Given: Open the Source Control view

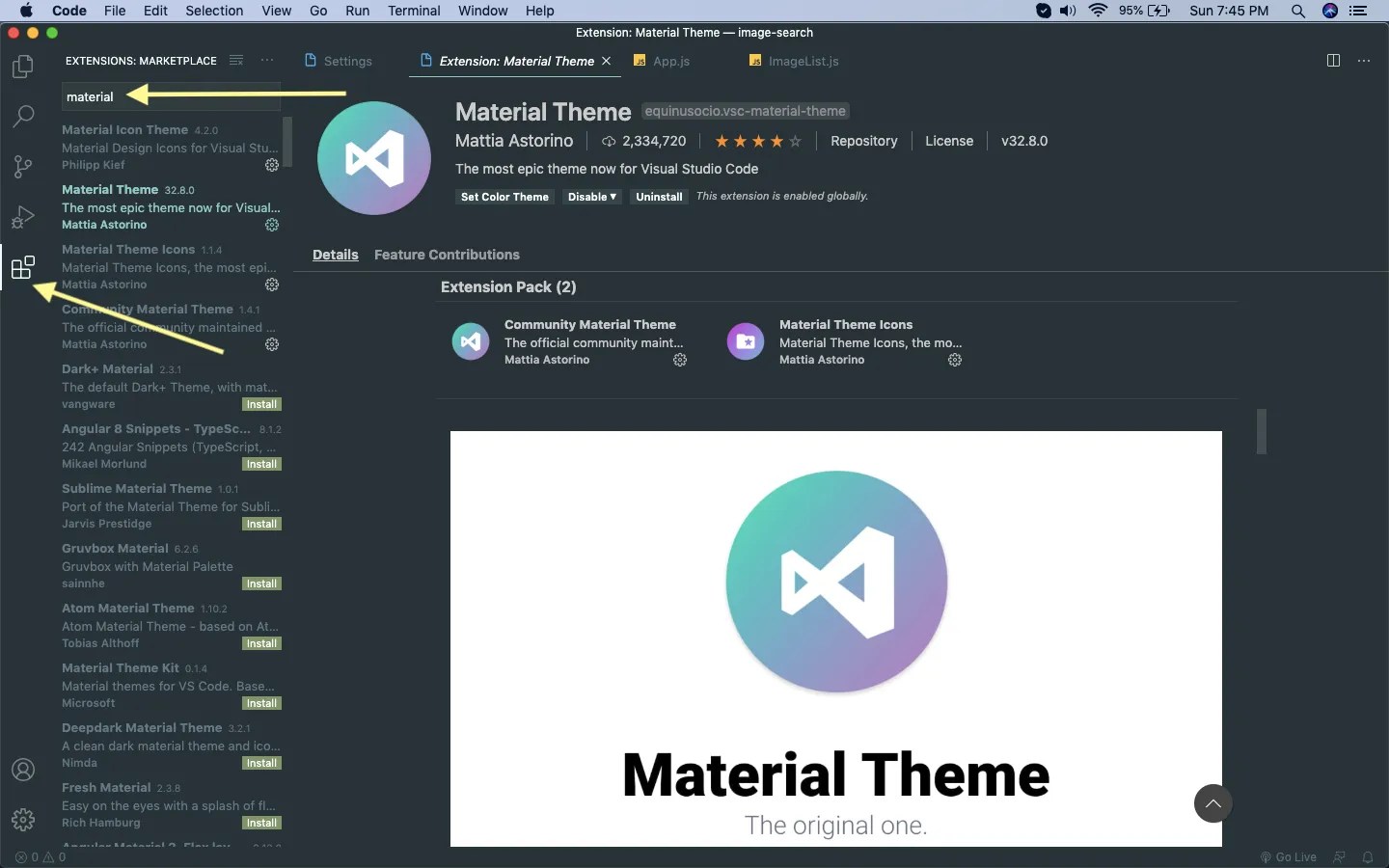Looking at the screenshot, I should tap(22, 167).
